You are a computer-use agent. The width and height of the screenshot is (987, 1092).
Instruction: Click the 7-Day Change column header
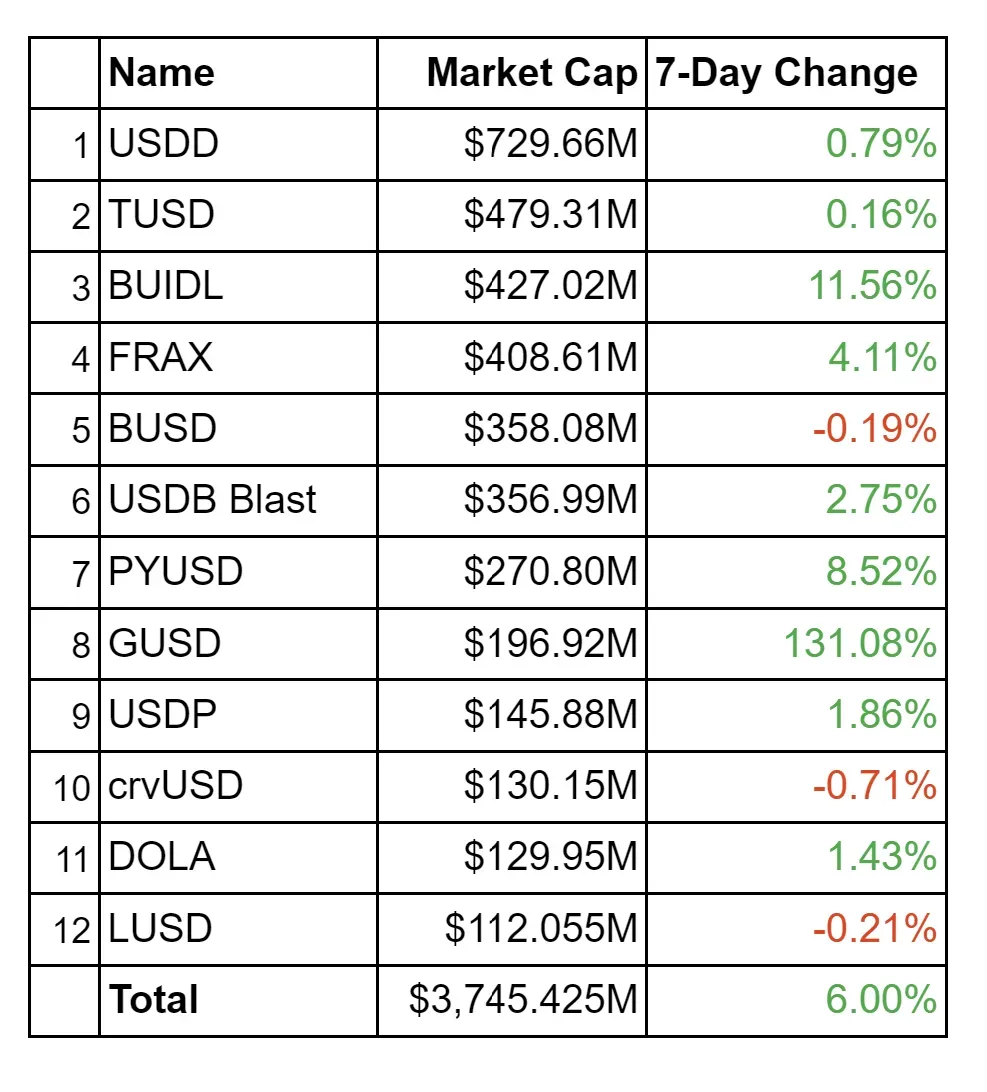[x=786, y=73]
